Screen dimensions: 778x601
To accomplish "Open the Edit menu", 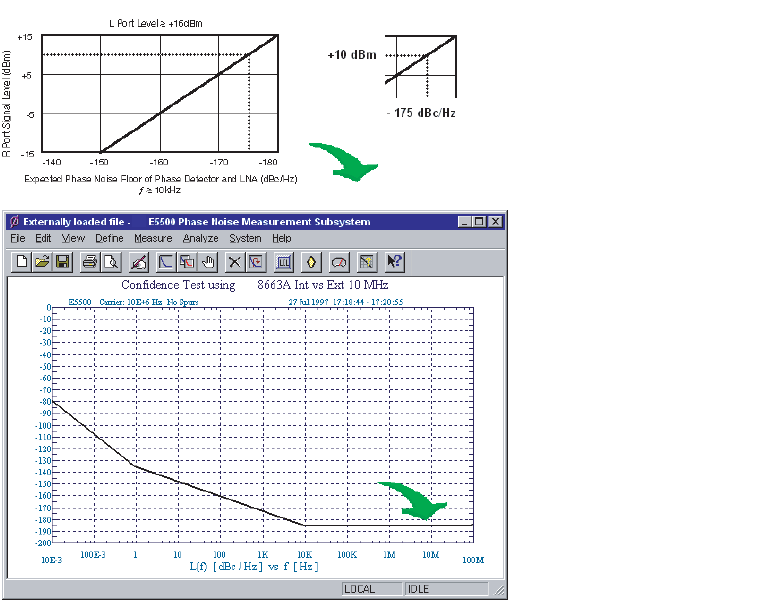I will pyautogui.click(x=43, y=238).
